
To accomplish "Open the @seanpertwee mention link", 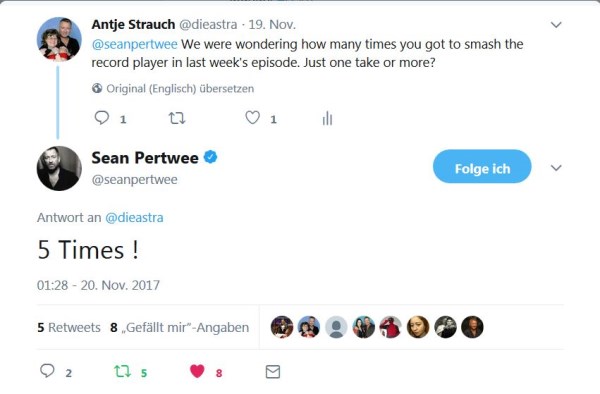I will 135,44.
